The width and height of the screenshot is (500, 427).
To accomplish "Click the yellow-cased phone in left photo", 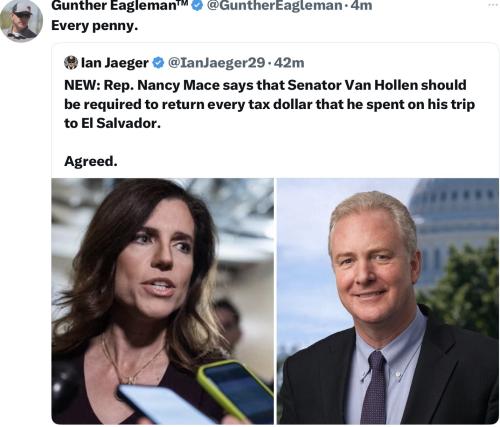I will pos(236,390).
